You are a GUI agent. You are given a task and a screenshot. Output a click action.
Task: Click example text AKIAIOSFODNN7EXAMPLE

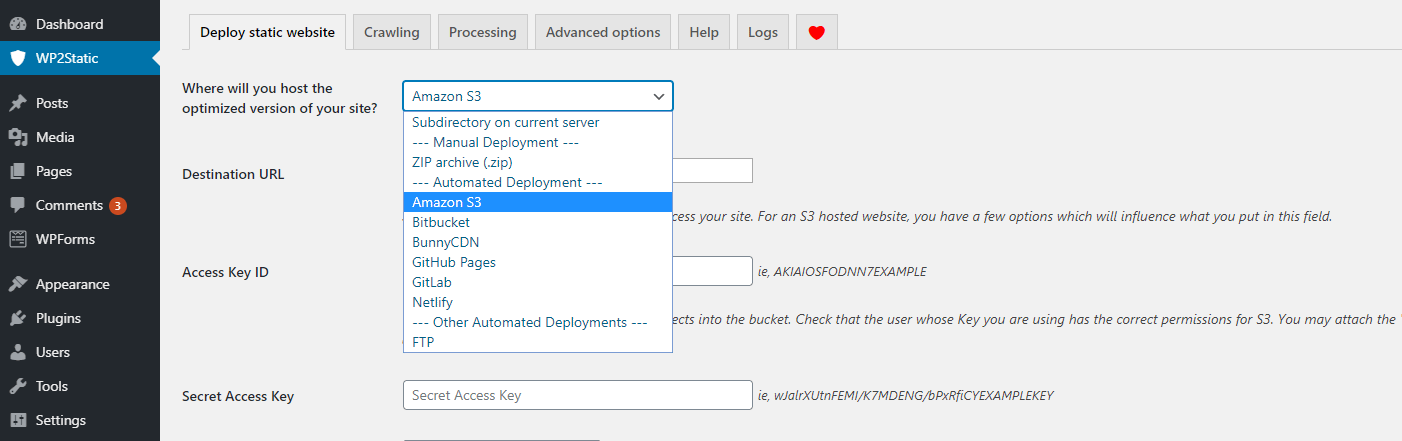point(850,271)
